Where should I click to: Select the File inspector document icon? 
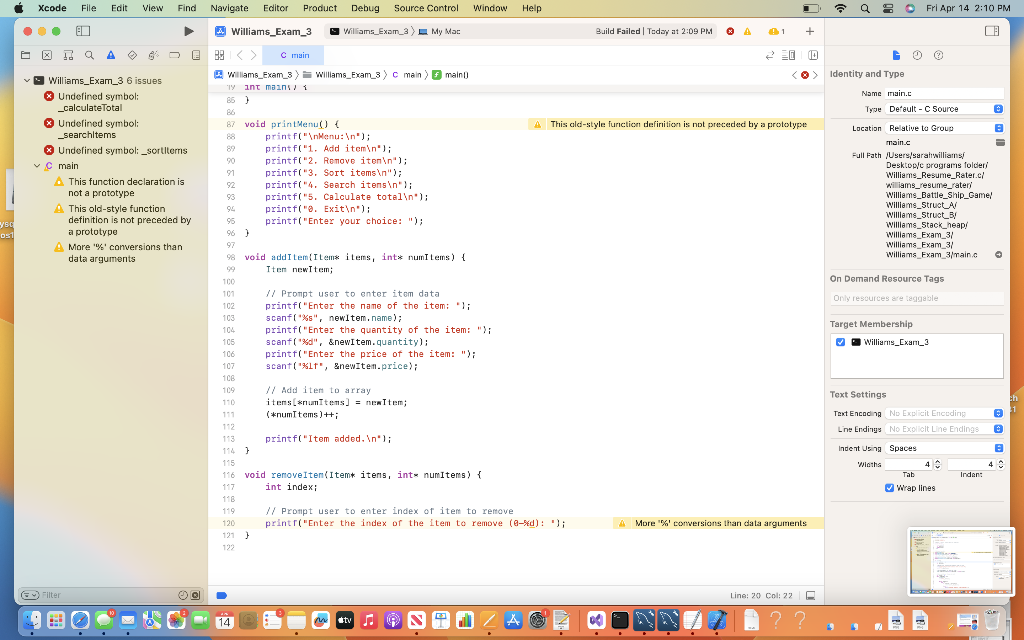pyautogui.click(x=897, y=56)
